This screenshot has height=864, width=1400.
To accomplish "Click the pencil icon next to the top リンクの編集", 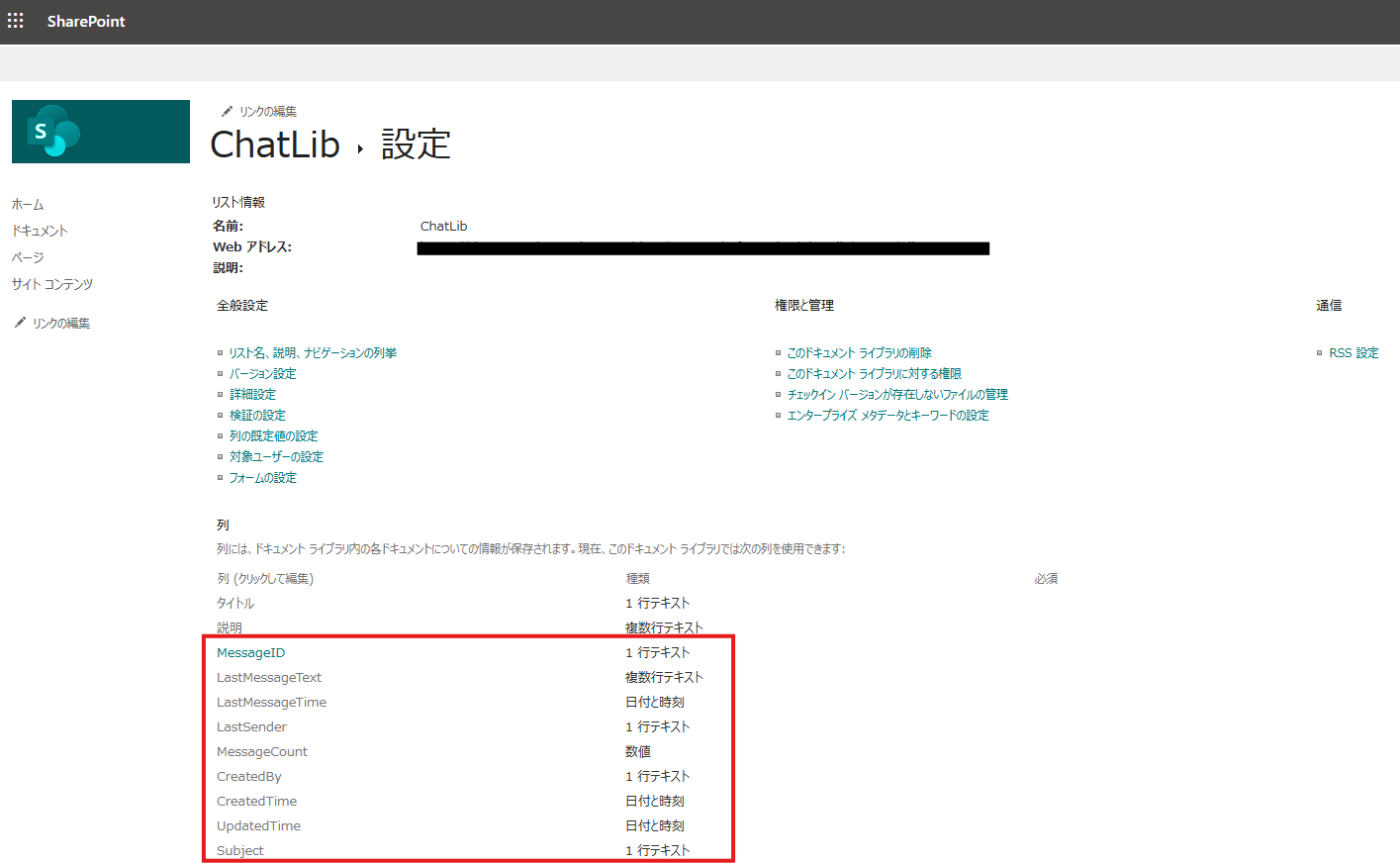I will click(227, 111).
